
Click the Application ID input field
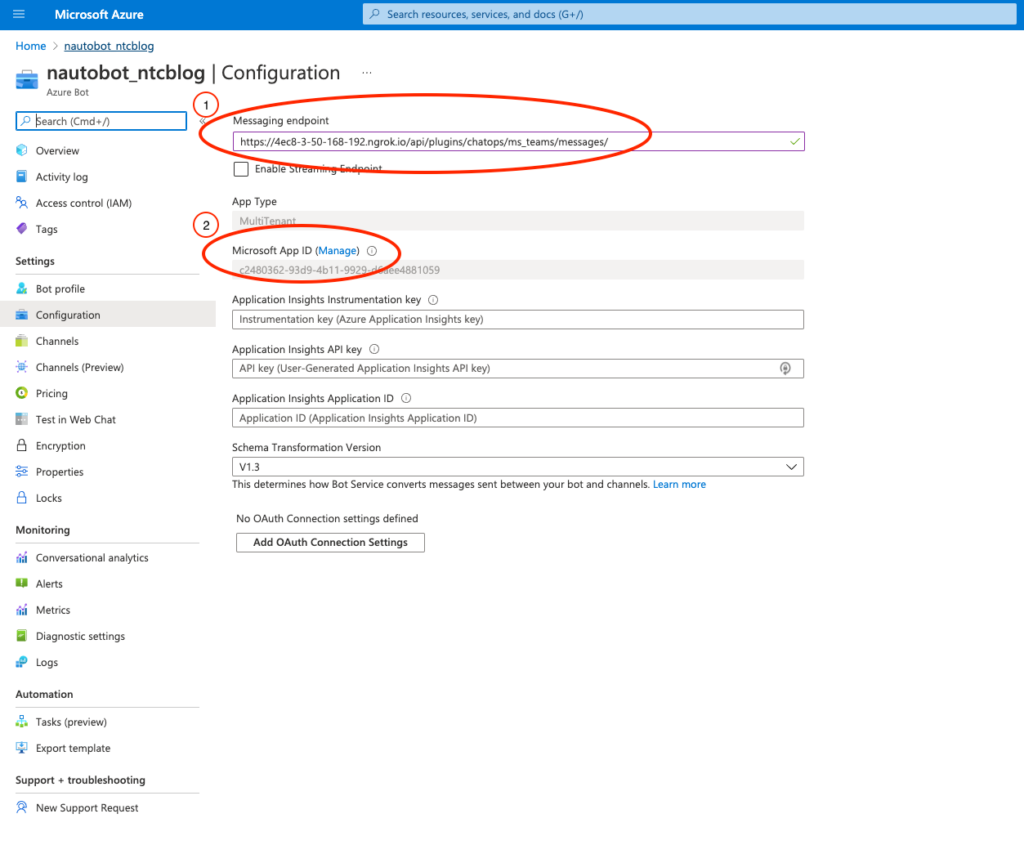point(518,418)
